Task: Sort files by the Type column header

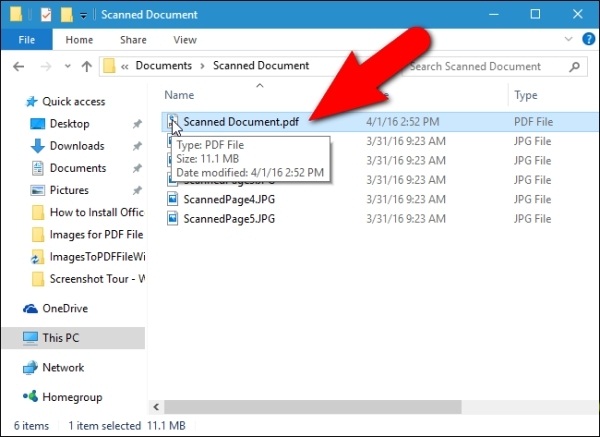Action: point(526,95)
